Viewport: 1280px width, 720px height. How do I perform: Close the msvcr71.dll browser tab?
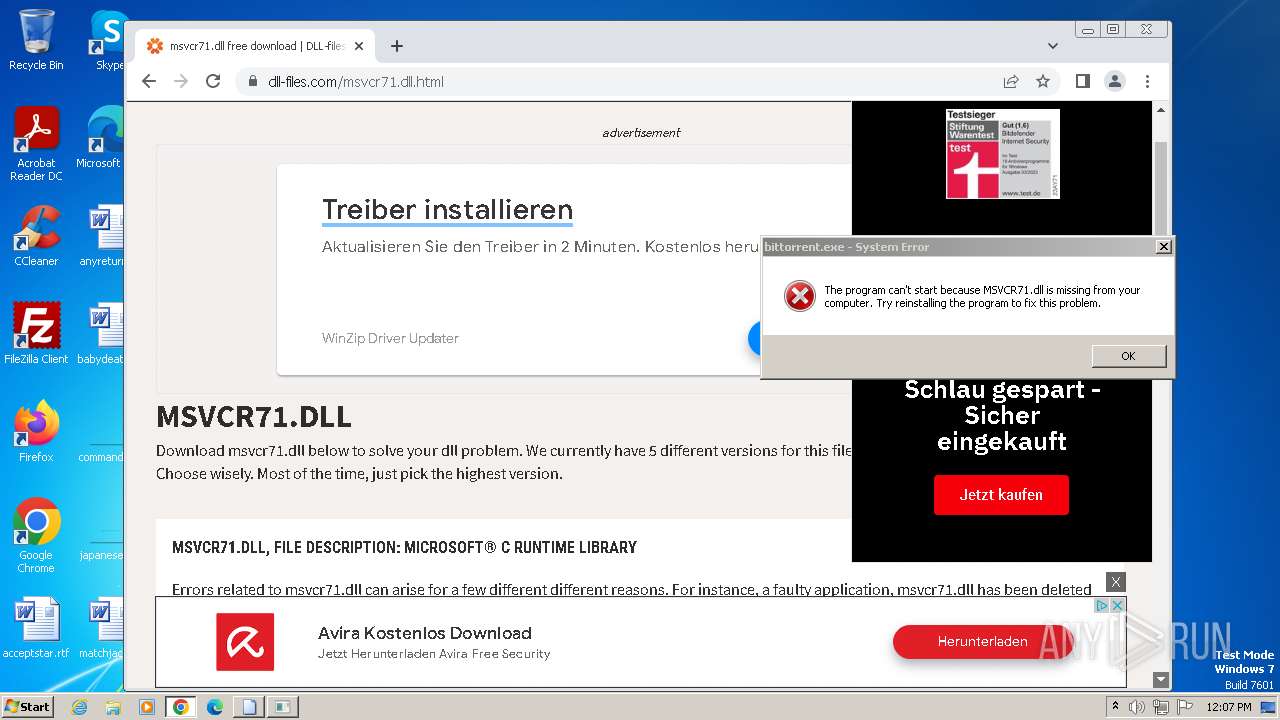tap(359, 46)
